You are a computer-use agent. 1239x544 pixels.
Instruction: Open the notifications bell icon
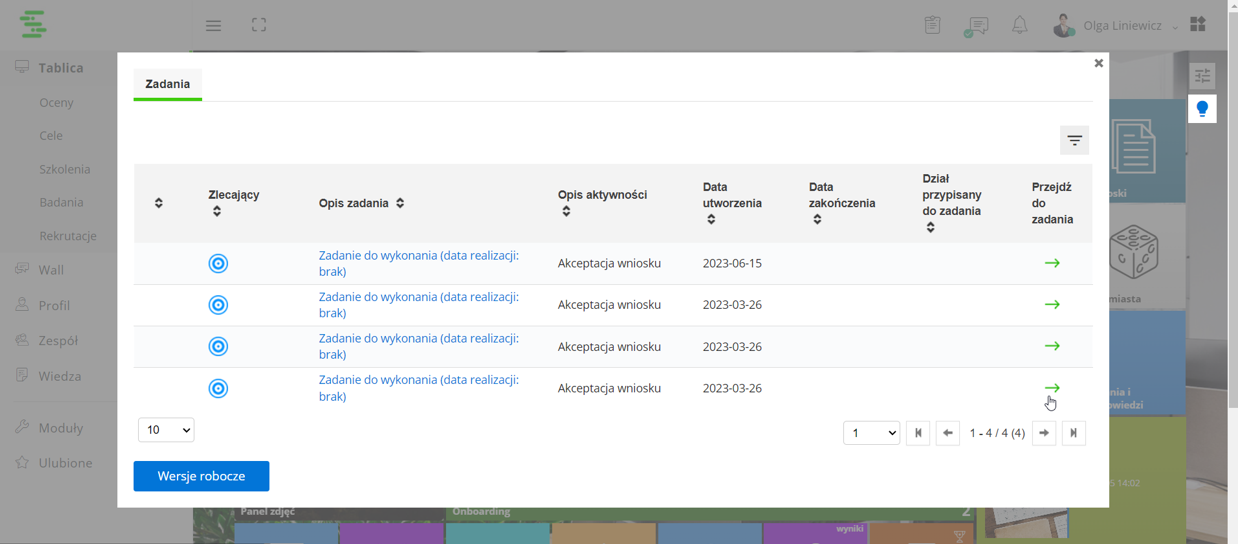click(1019, 25)
